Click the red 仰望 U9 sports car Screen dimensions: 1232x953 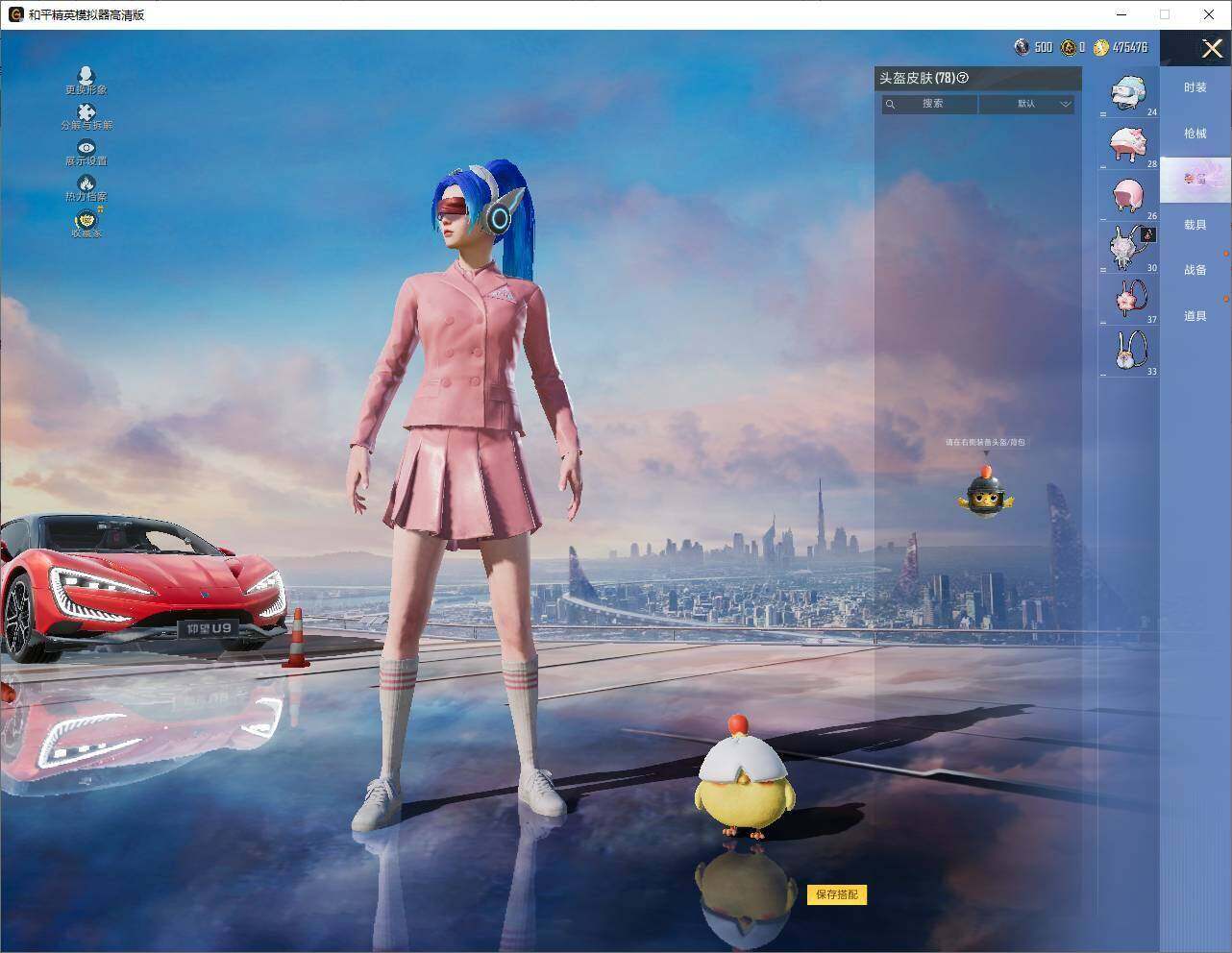click(142, 587)
